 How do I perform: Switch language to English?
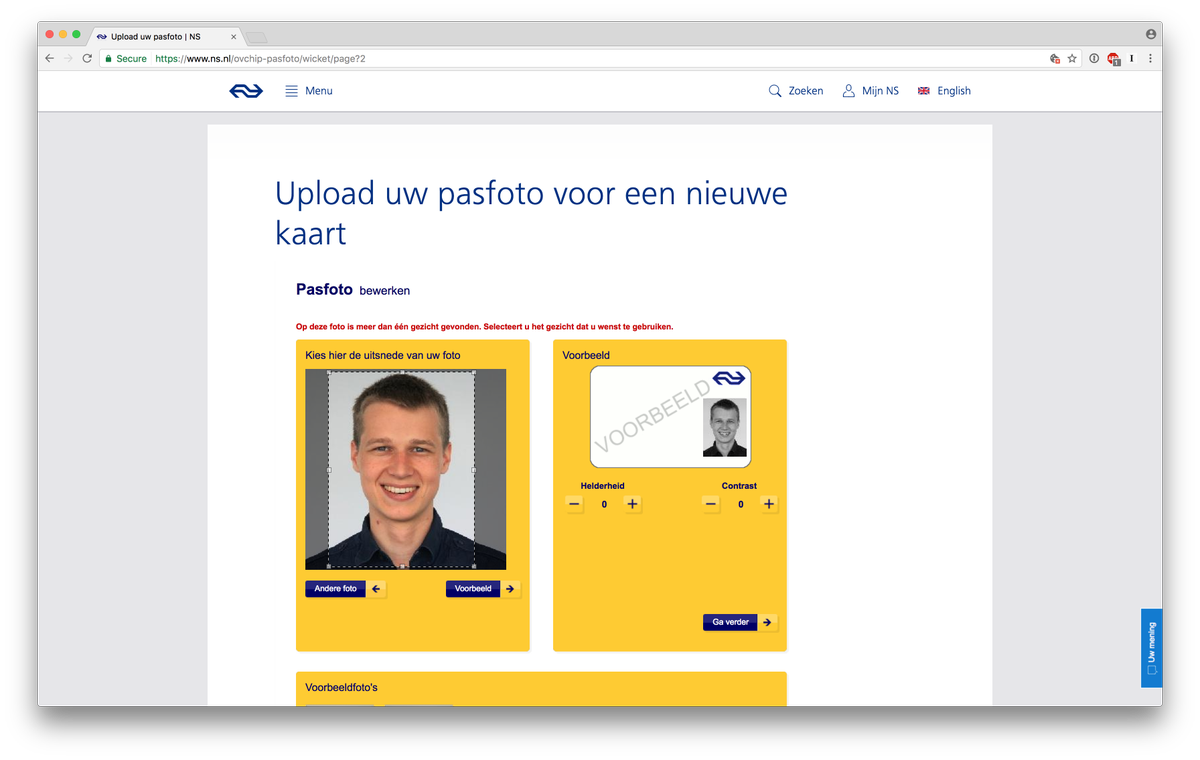[944, 91]
